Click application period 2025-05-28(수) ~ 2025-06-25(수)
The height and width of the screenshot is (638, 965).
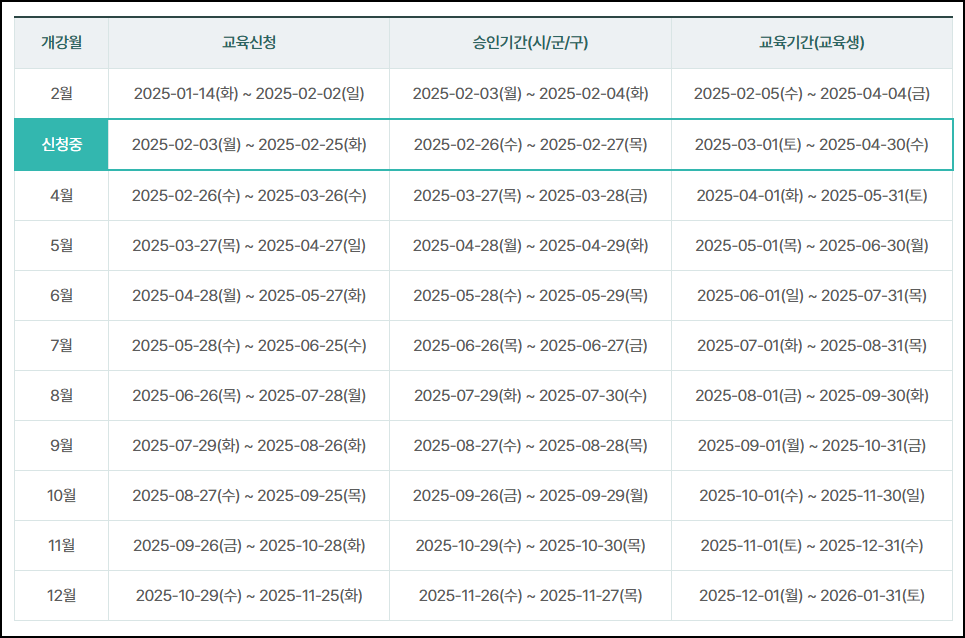coord(249,345)
